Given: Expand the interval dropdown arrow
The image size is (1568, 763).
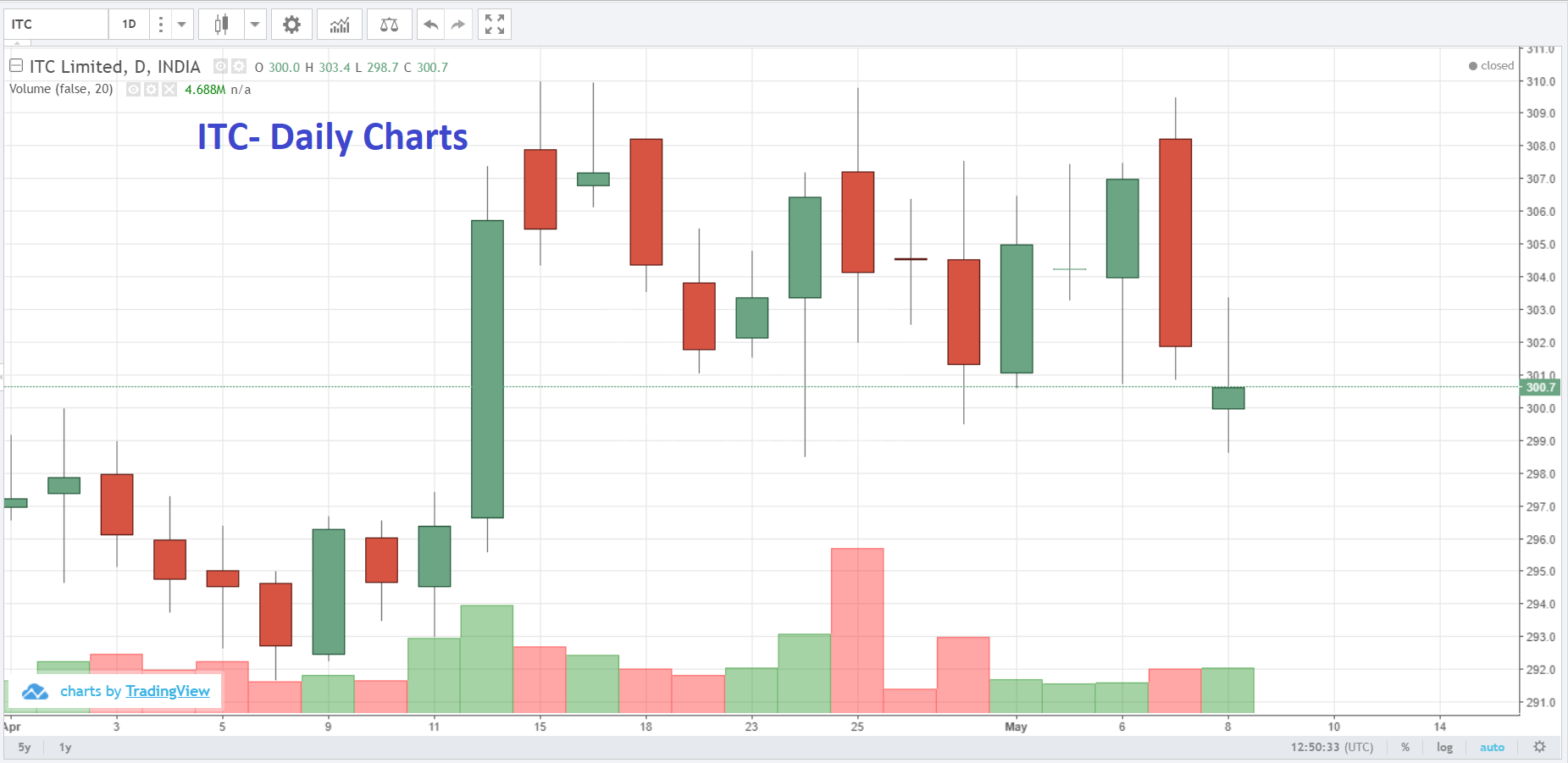Looking at the screenshot, I should point(181,25).
